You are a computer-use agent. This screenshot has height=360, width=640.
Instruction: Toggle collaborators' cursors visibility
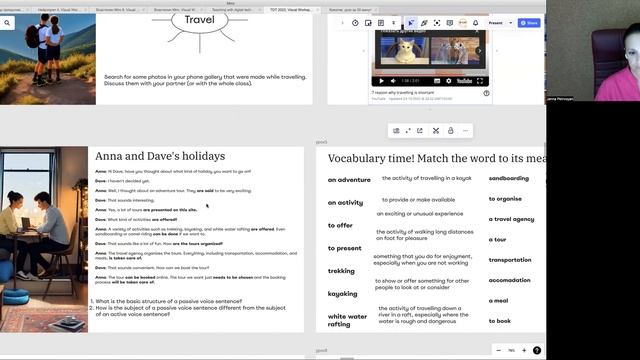[411, 23]
